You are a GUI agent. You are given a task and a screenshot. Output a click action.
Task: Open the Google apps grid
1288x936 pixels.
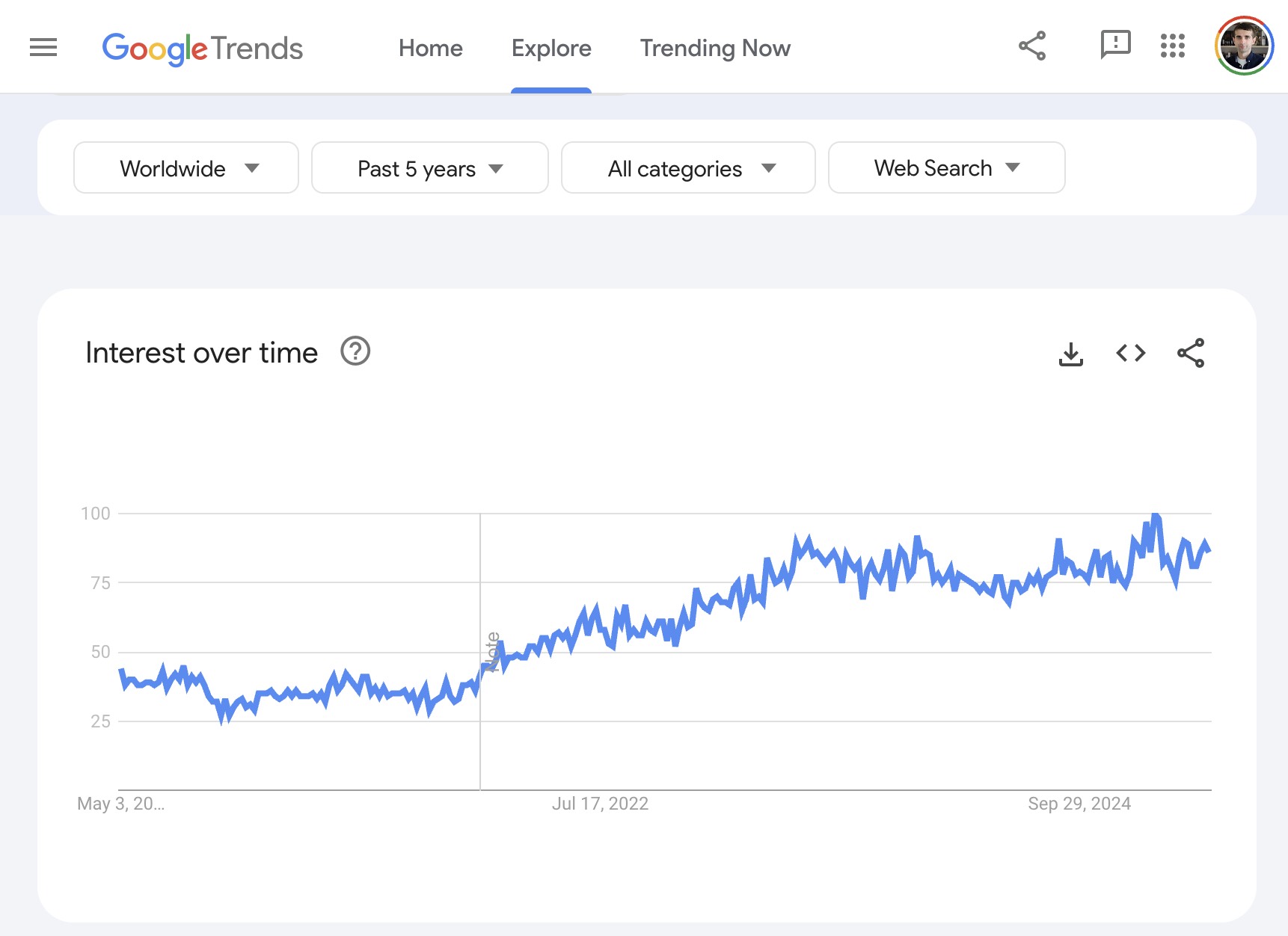click(1172, 46)
